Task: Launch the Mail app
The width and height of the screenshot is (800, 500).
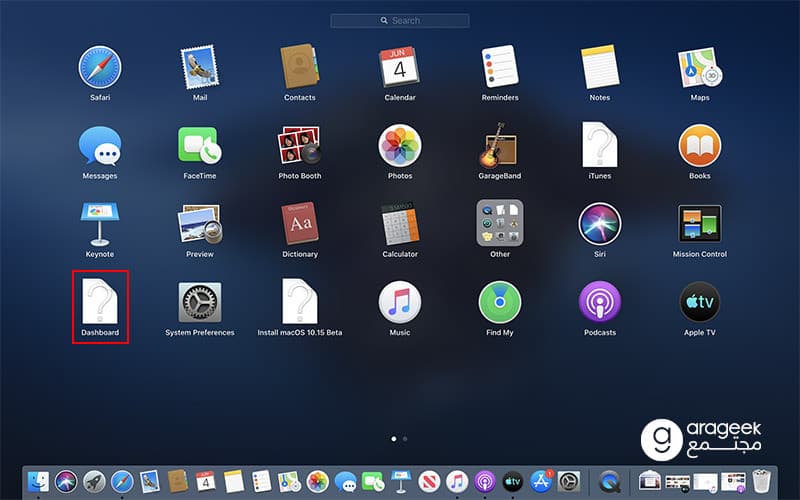Action: pyautogui.click(x=200, y=67)
